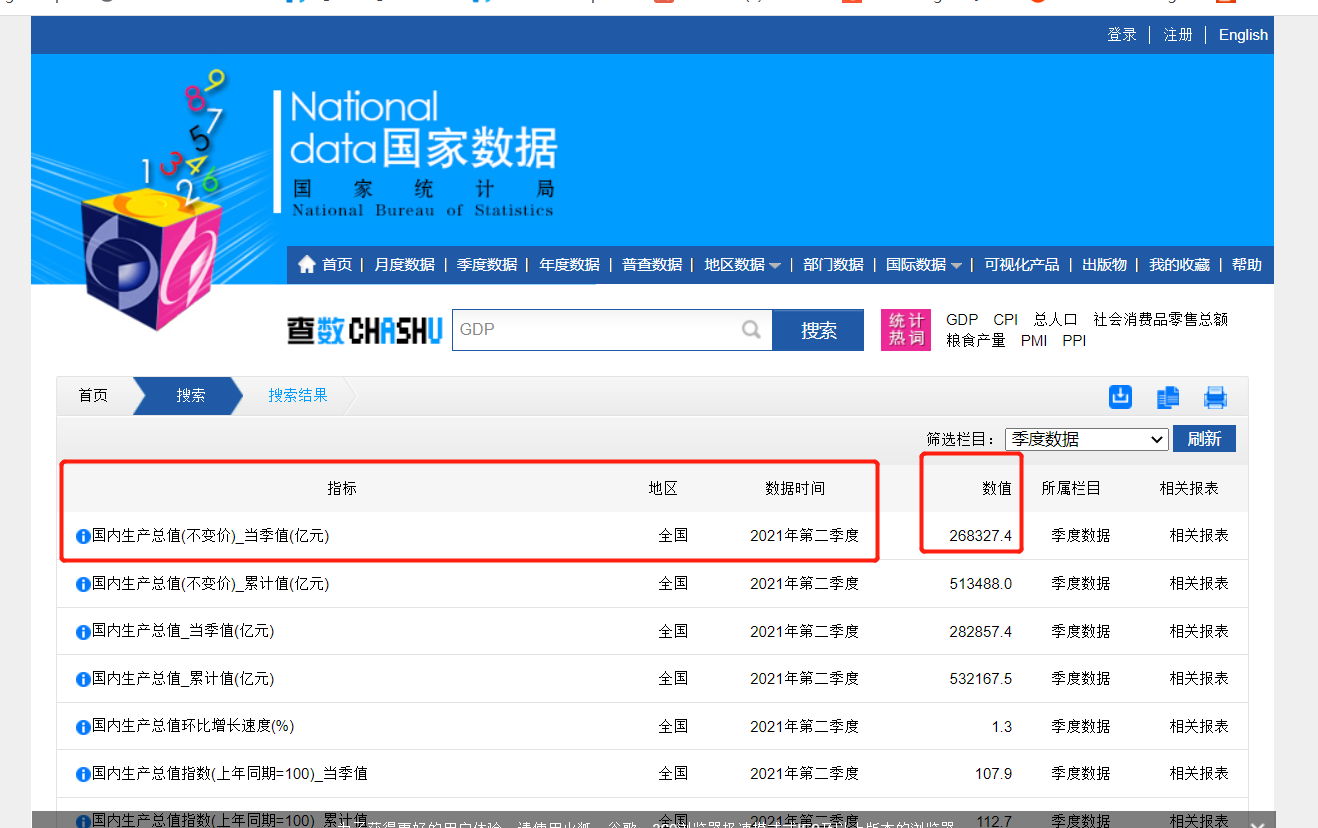Click CPI hot word link
The height and width of the screenshot is (828, 1318).
tap(1006, 320)
